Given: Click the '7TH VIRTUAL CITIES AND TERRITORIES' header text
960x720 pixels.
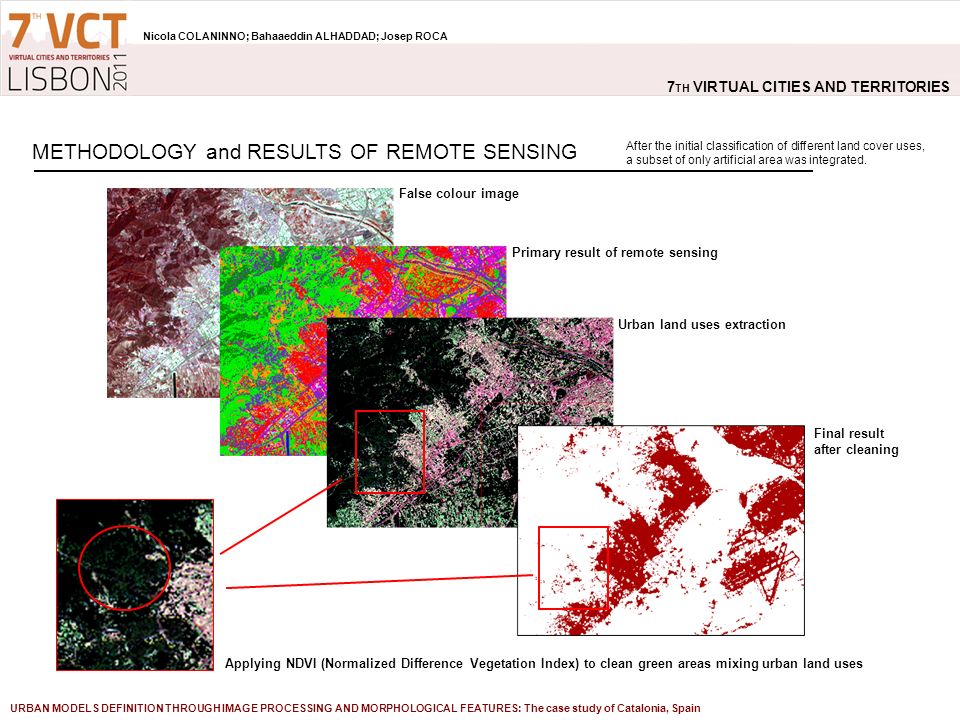Looking at the screenshot, I should pyautogui.click(x=808, y=87).
